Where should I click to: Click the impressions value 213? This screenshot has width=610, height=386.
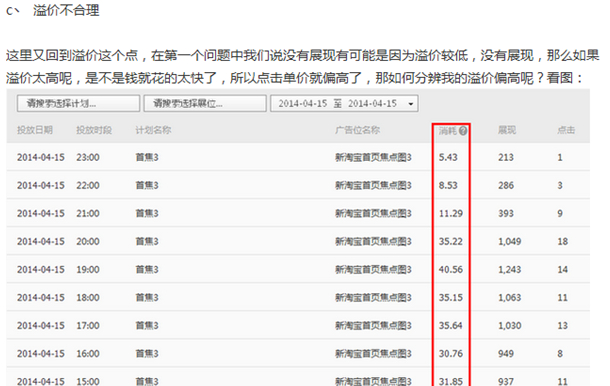coord(506,157)
